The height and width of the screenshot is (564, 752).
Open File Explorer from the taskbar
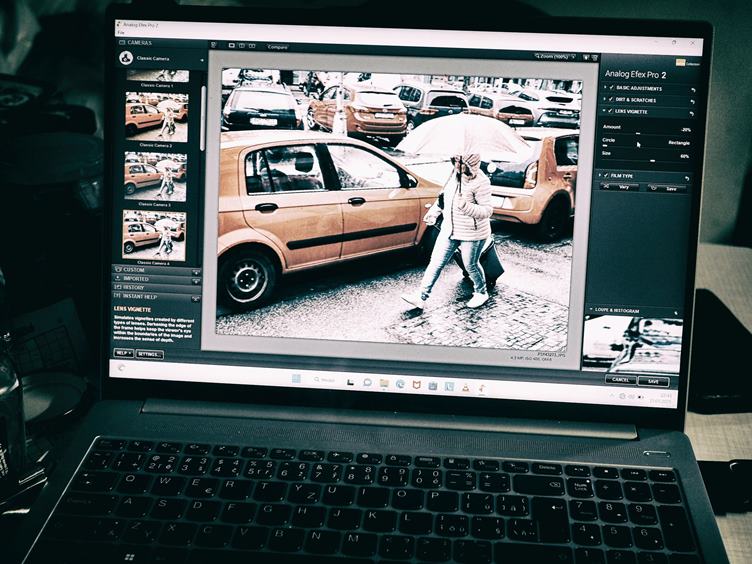pyautogui.click(x=384, y=383)
